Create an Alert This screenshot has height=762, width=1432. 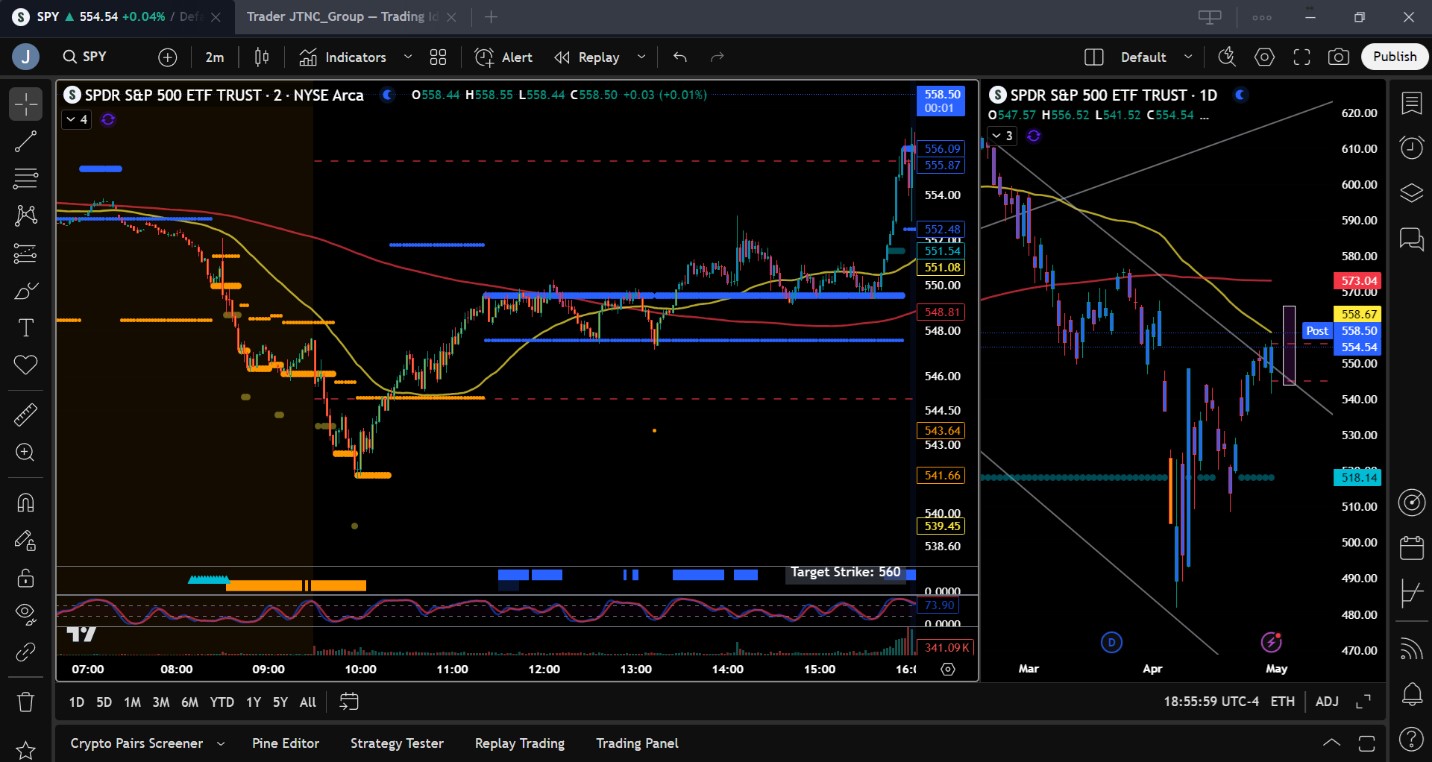504,57
